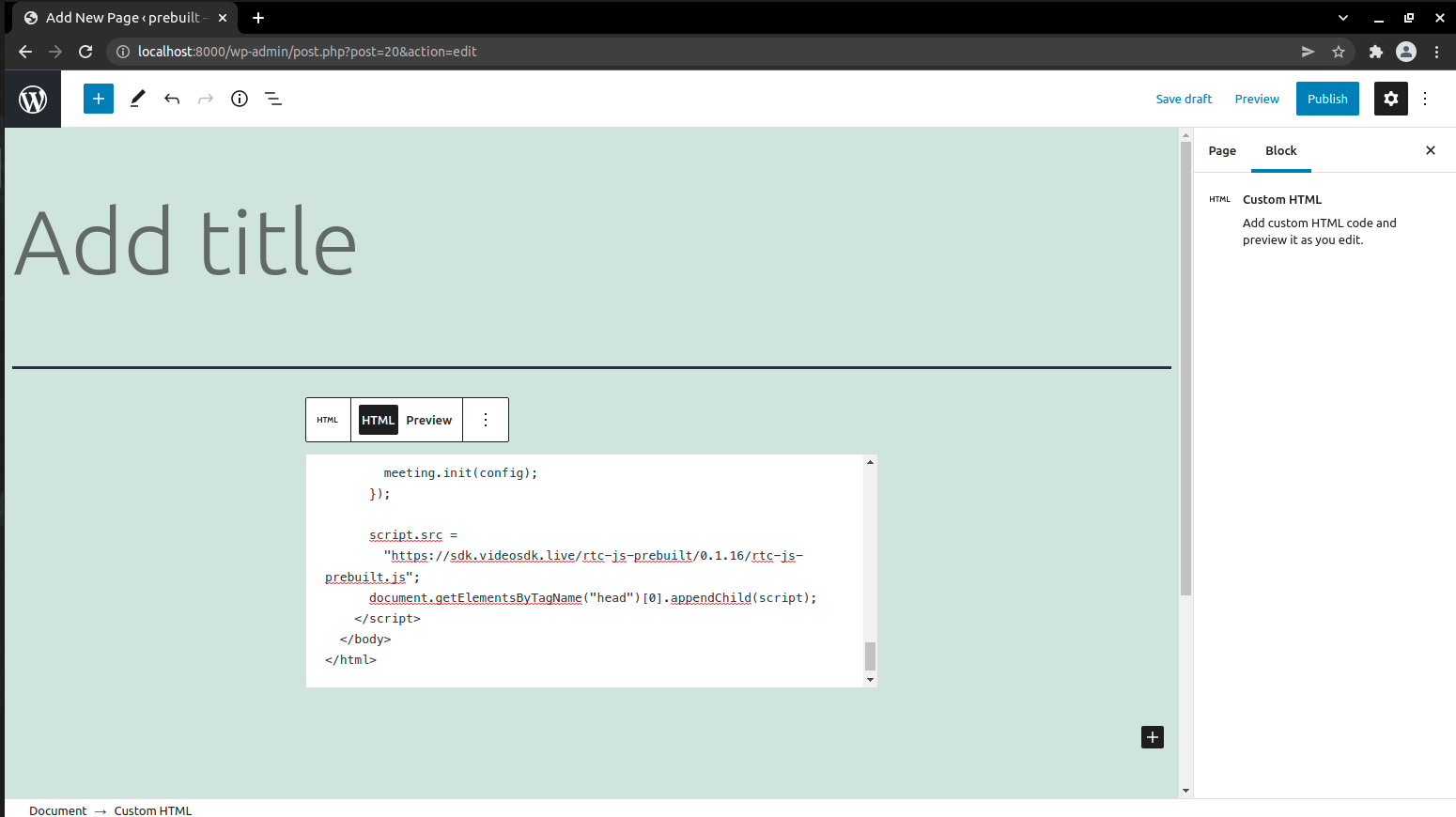Go back in browser history
1456x817 pixels.
coord(25,52)
